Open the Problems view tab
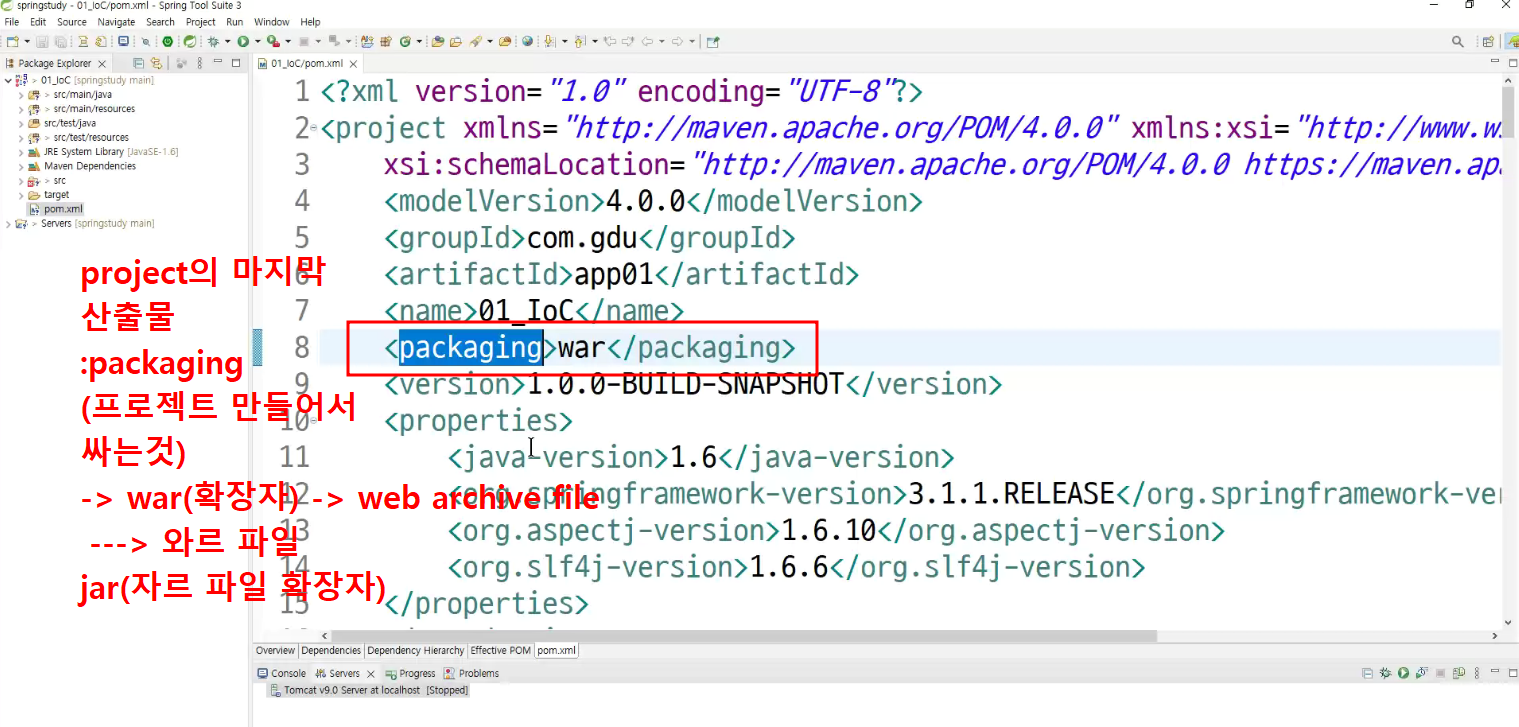This screenshot has width=1519, height=727. click(x=472, y=674)
